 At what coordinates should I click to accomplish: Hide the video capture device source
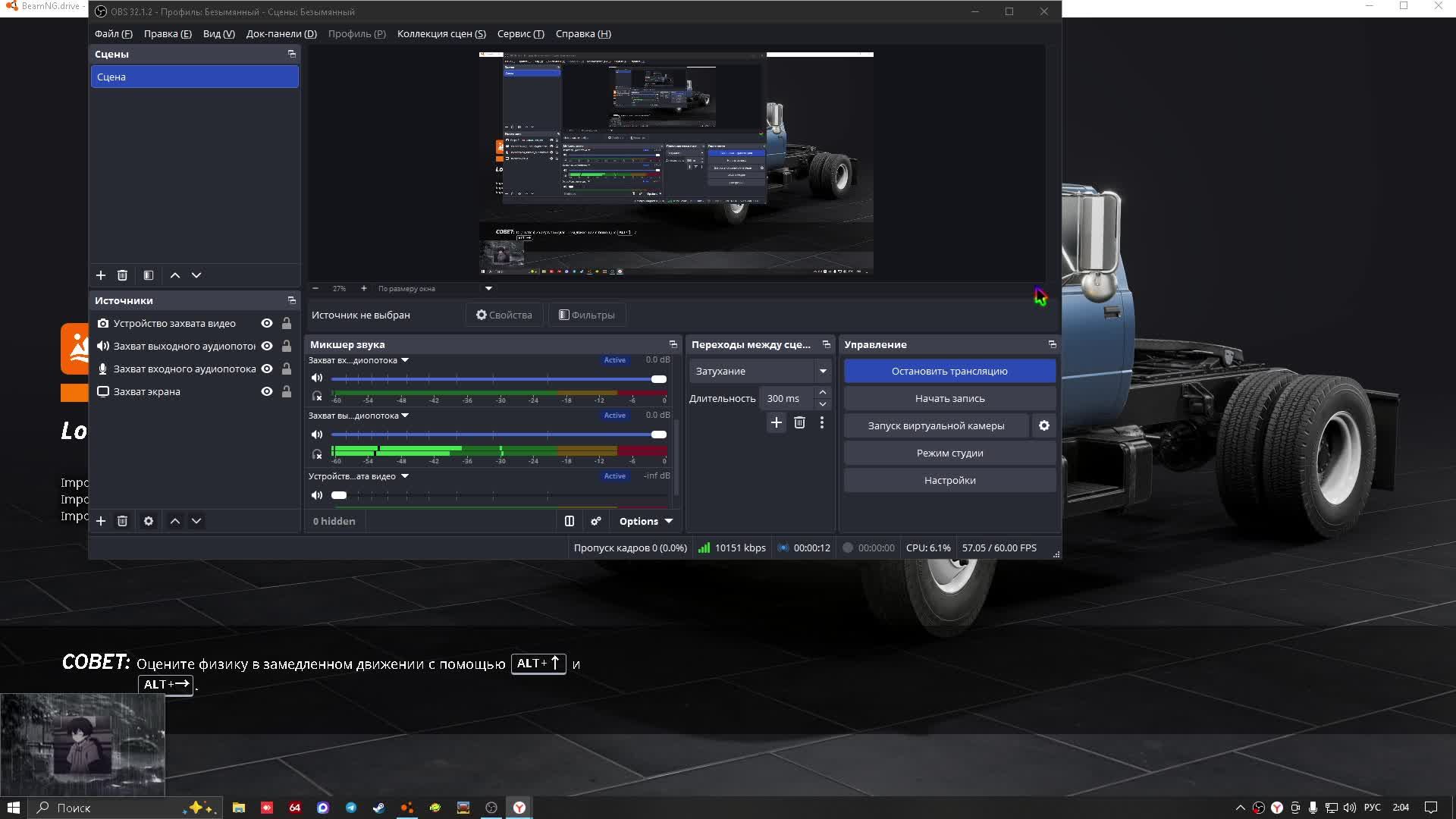point(267,323)
